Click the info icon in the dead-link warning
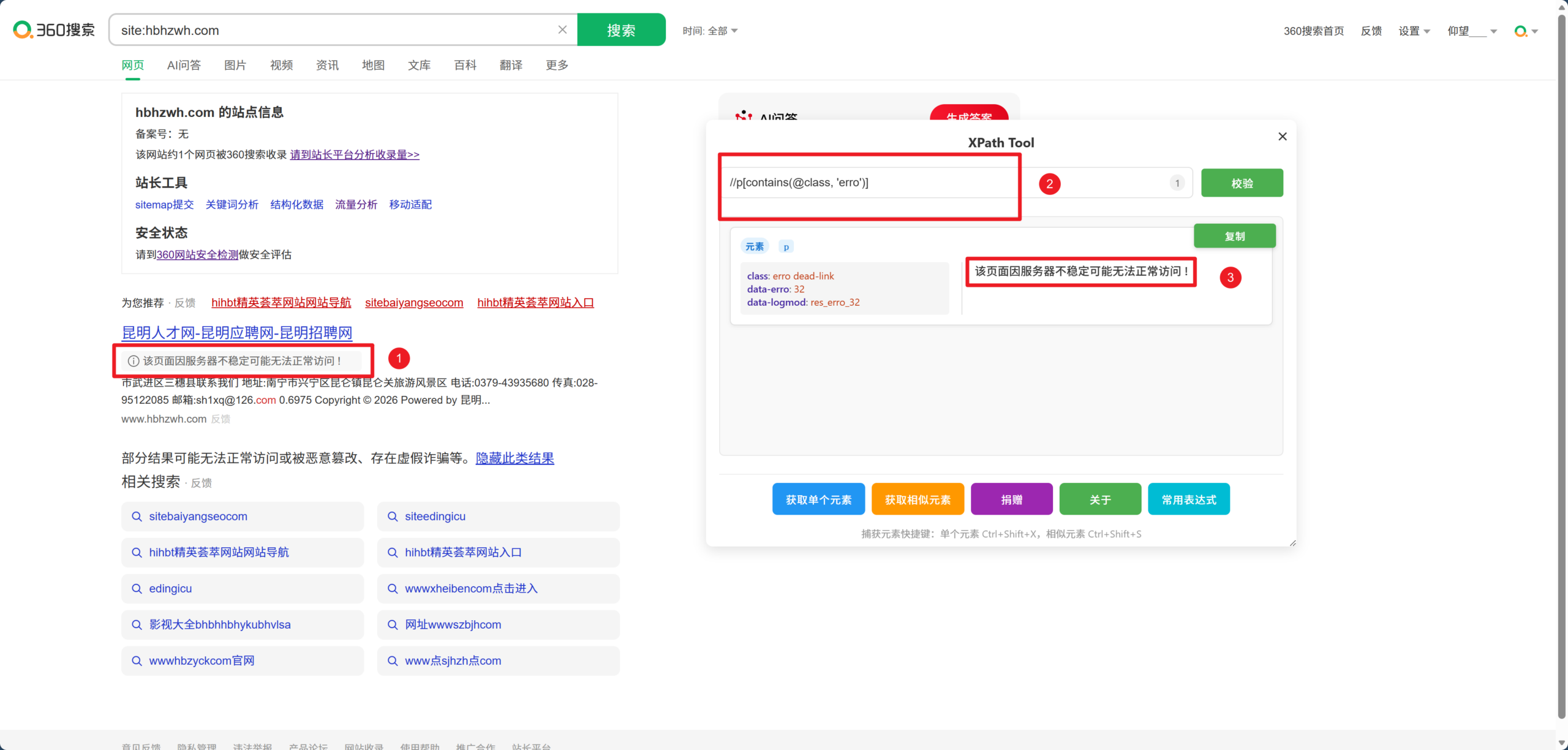 point(133,361)
